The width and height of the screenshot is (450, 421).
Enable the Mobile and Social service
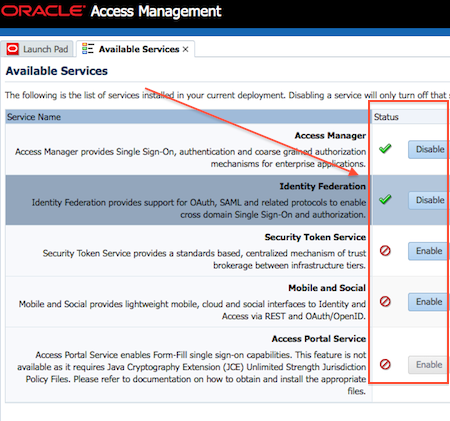pos(429,302)
